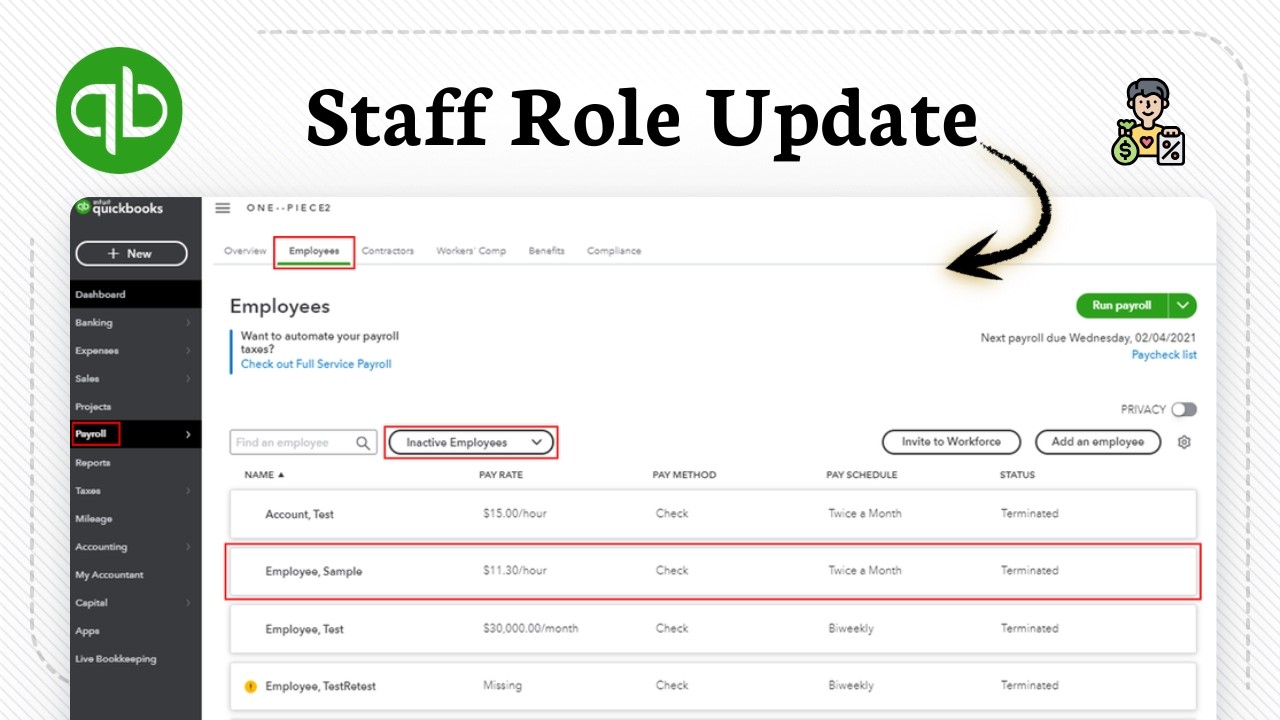Open Check out Full Service Payroll link
Image resolution: width=1280 pixels, height=720 pixels.
316,364
